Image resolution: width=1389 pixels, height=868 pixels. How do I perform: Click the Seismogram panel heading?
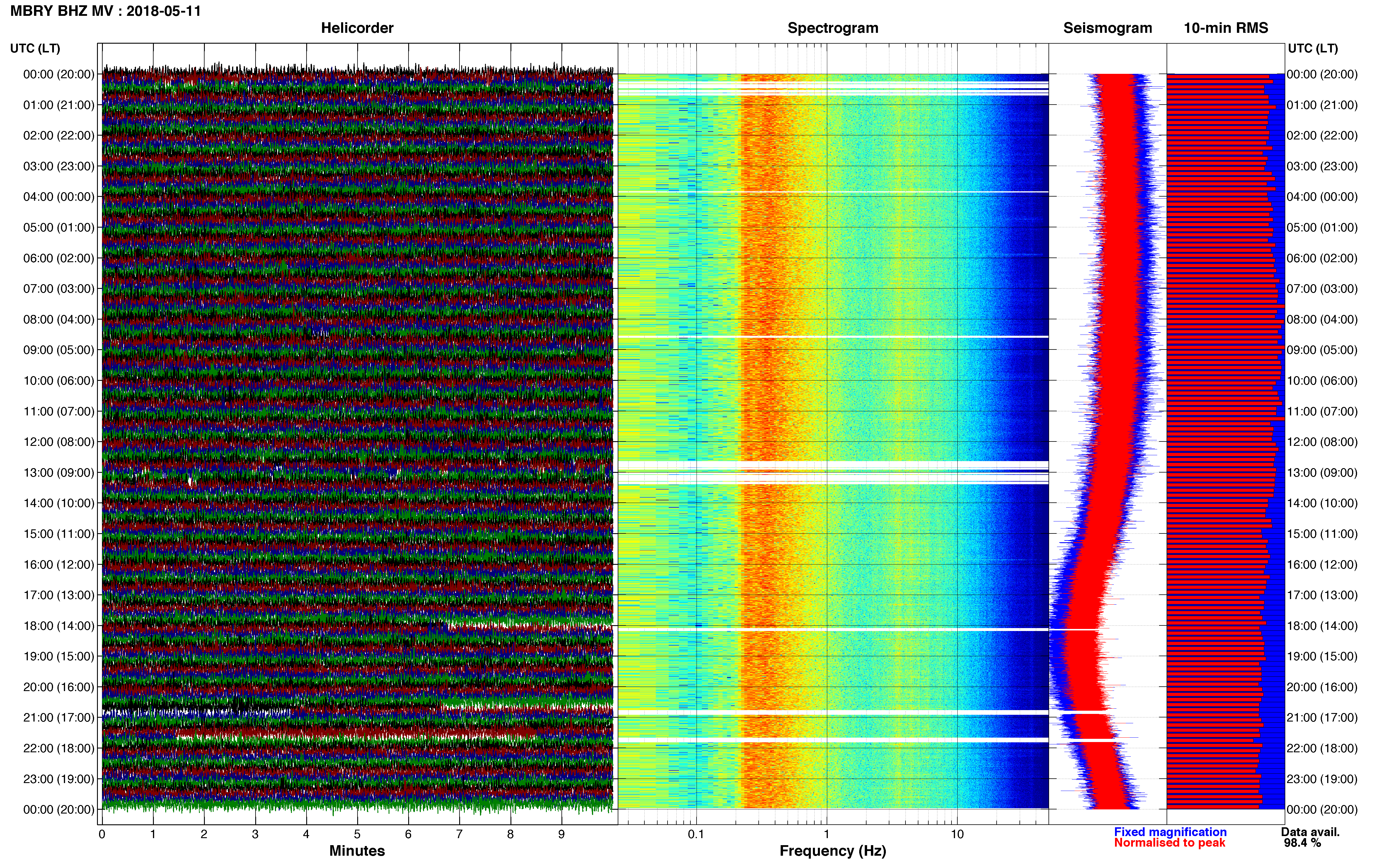[1108, 28]
